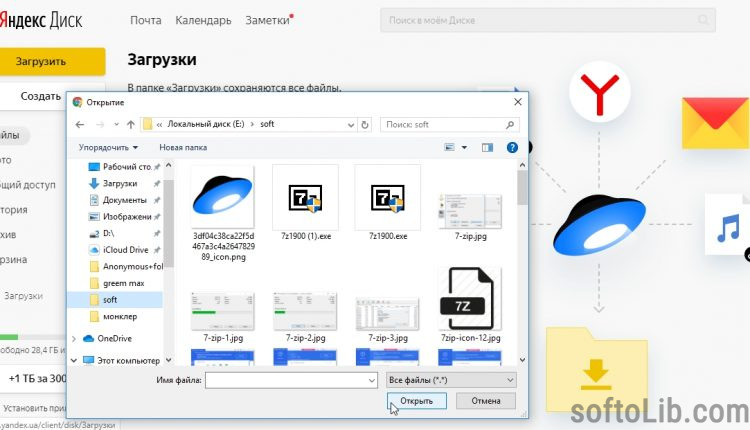750x430 pixels.
Task: Open Рабочий стол in the navigation pane
Action: tap(124, 166)
